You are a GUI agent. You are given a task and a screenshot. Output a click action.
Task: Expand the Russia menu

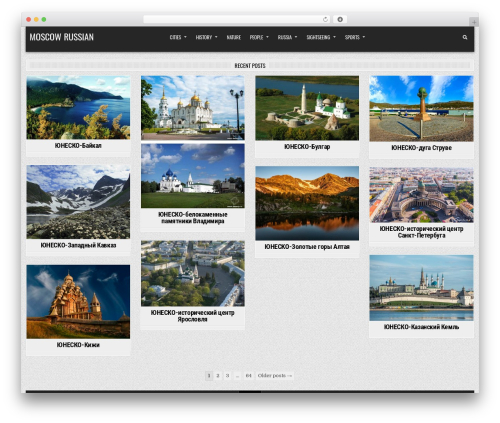(287, 37)
